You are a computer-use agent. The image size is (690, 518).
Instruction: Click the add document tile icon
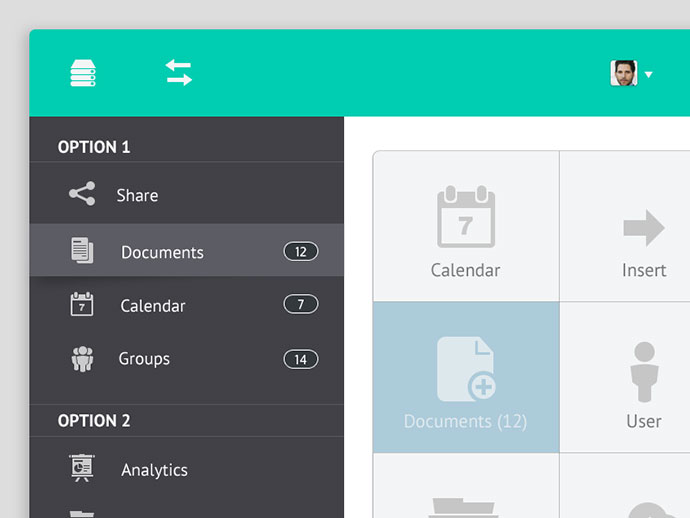[x=466, y=369]
